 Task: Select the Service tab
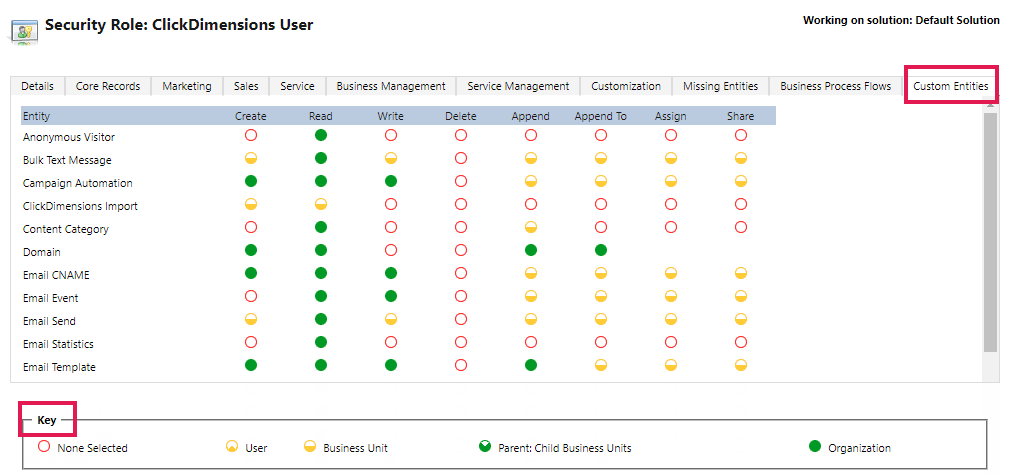click(x=298, y=86)
